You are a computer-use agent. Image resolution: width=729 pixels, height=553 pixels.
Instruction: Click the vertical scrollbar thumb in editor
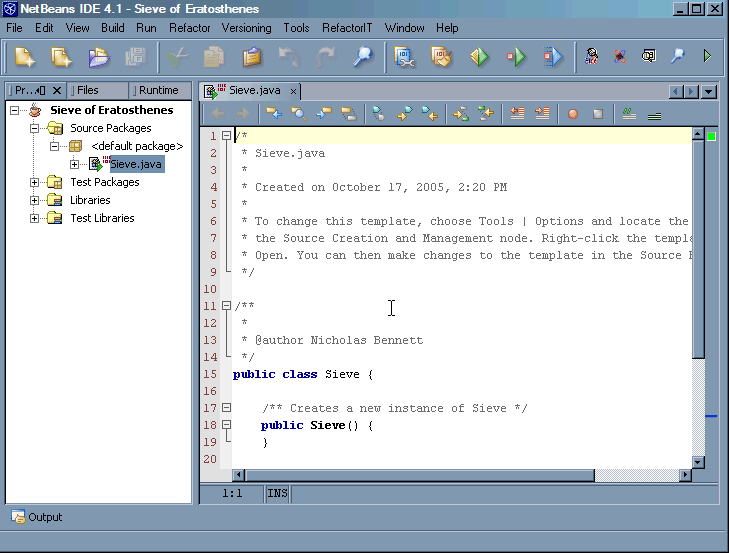pyautogui.click(x=697, y=249)
